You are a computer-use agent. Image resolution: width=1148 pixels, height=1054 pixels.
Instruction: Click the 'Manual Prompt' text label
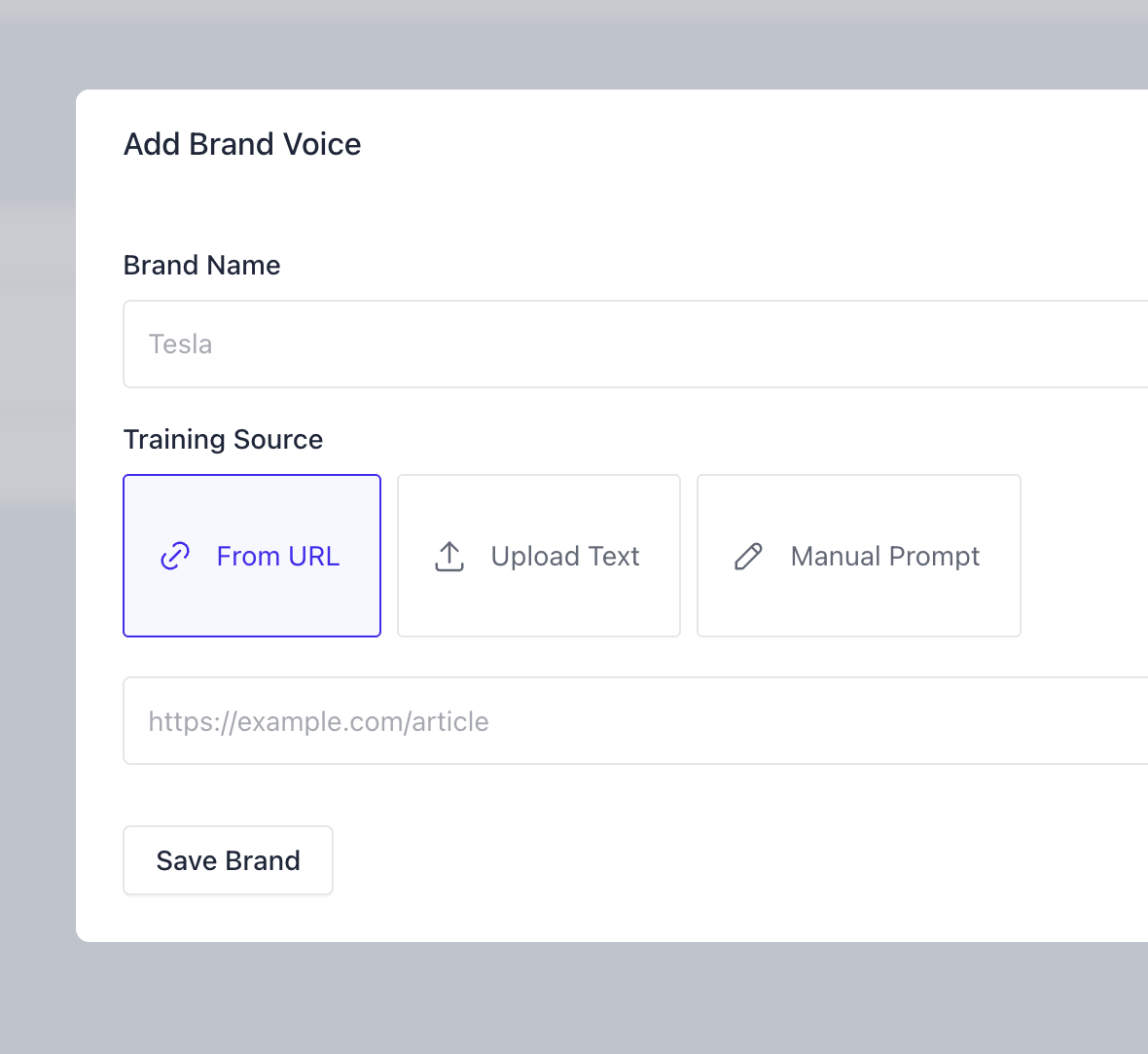[885, 556]
